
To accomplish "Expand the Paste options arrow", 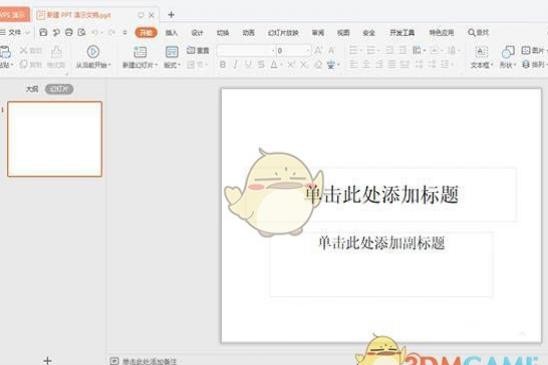I will click(x=12, y=65).
